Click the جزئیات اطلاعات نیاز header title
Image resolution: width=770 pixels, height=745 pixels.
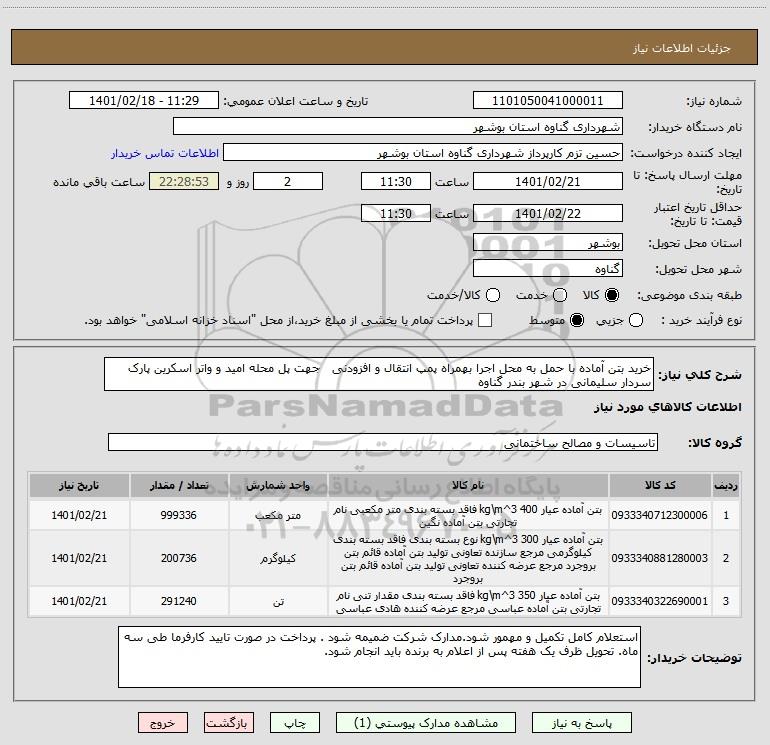point(682,48)
